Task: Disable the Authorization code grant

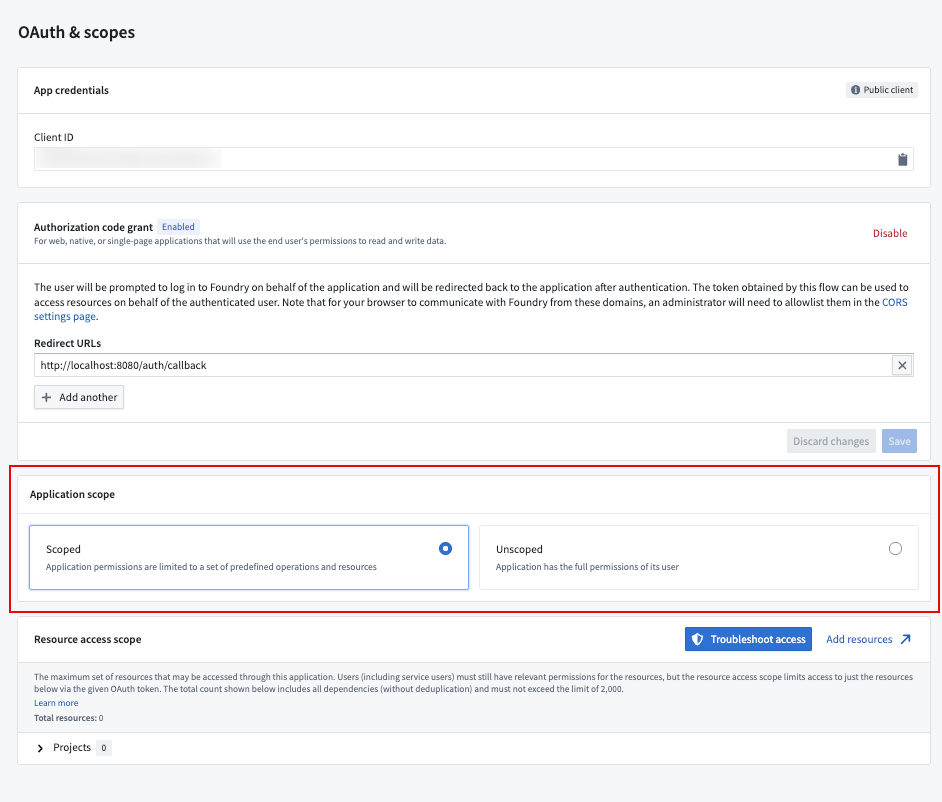Action: pos(890,233)
